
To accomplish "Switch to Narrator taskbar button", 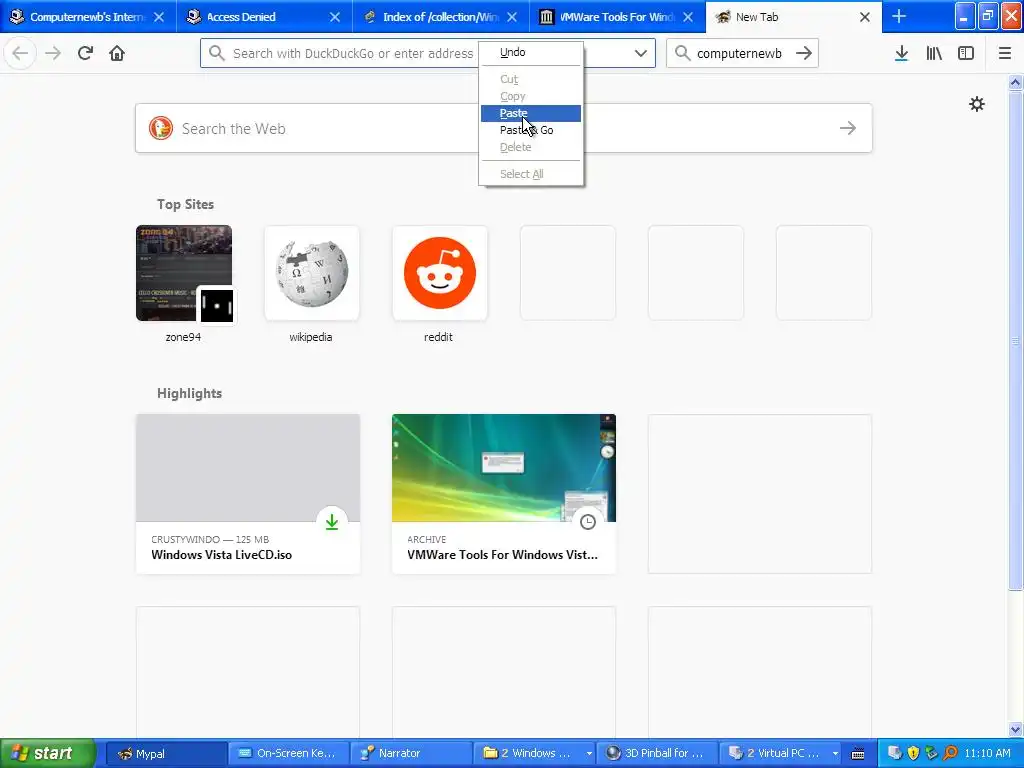I will tap(411, 753).
